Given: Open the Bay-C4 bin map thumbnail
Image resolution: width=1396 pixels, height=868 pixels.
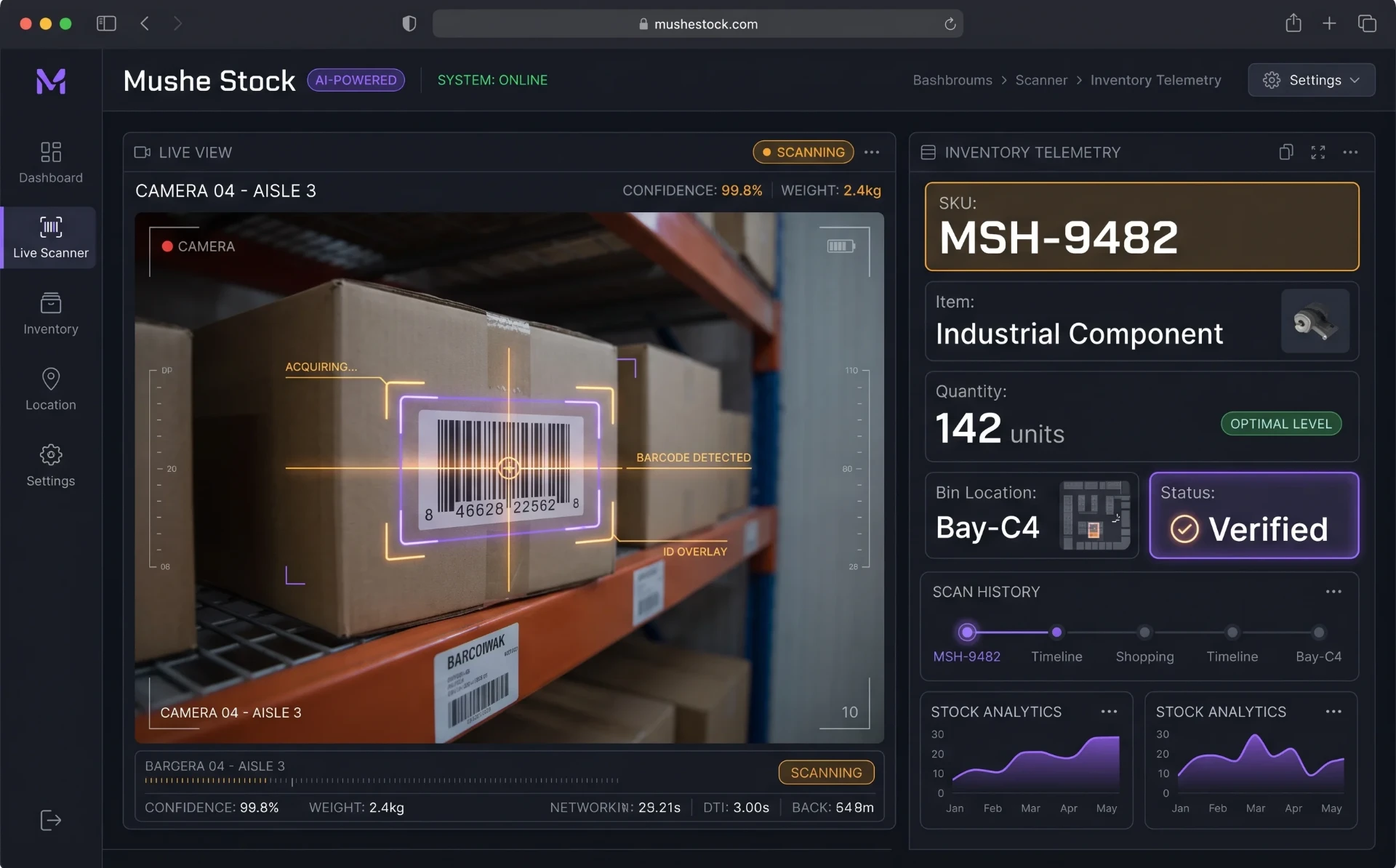Looking at the screenshot, I should (x=1095, y=515).
